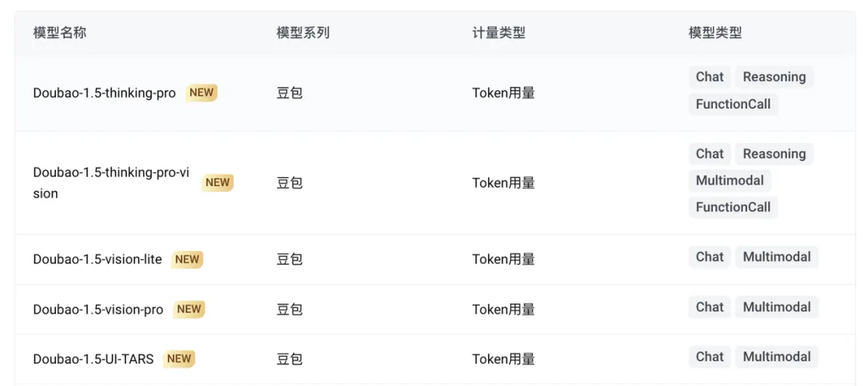Viewport: 864px width, 386px height.
Task: Open the Doubao-1.5-thinking-pro-vision model
Action: [x=111, y=183]
